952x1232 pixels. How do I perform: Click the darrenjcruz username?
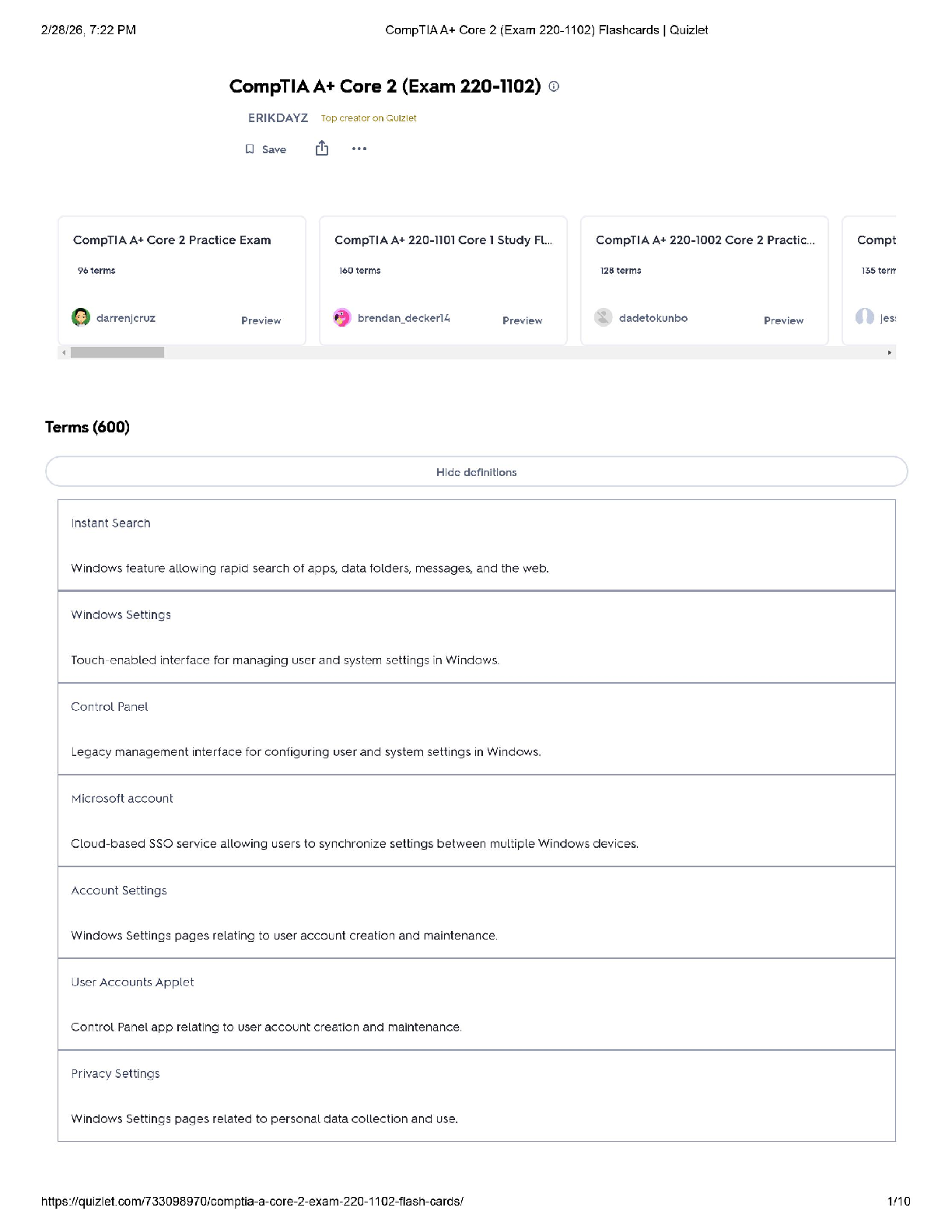pyautogui.click(x=126, y=318)
